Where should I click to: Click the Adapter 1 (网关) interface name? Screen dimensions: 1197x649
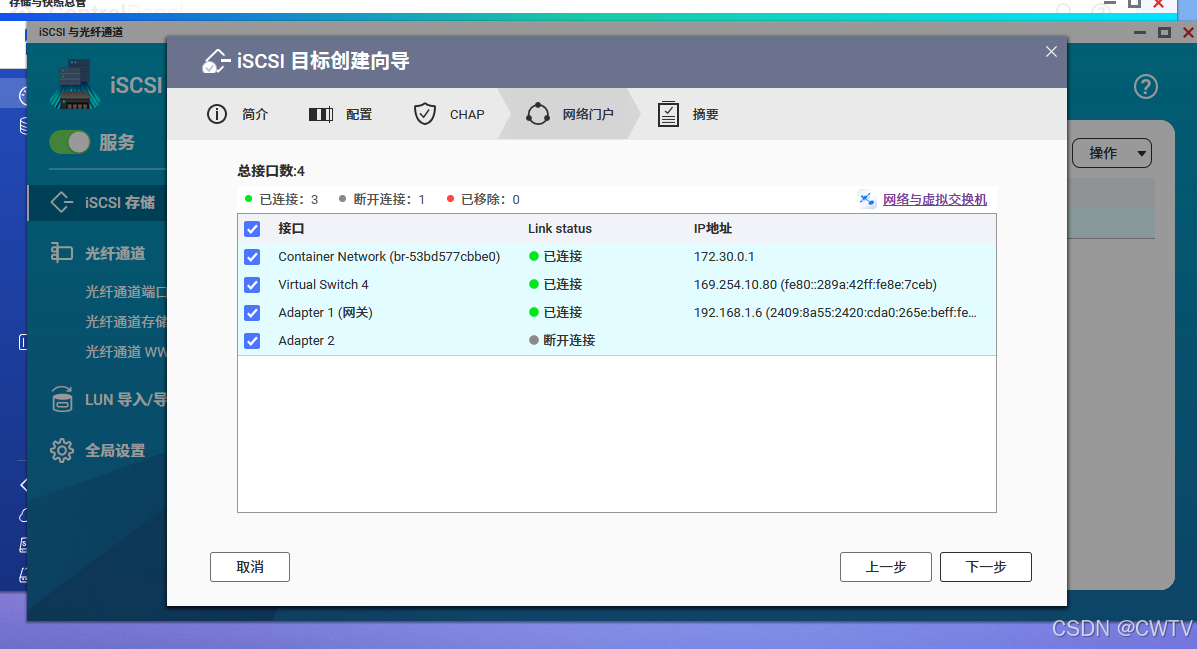coord(325,313)
